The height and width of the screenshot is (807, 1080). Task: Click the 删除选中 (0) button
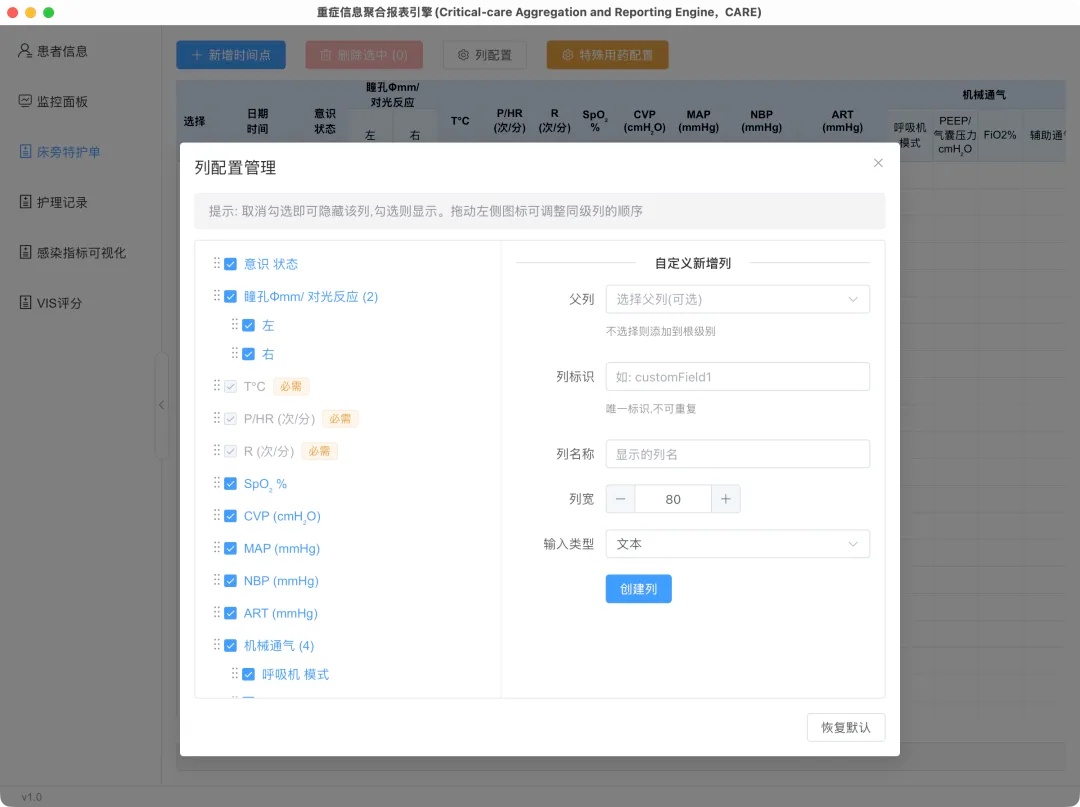[364, 55]
